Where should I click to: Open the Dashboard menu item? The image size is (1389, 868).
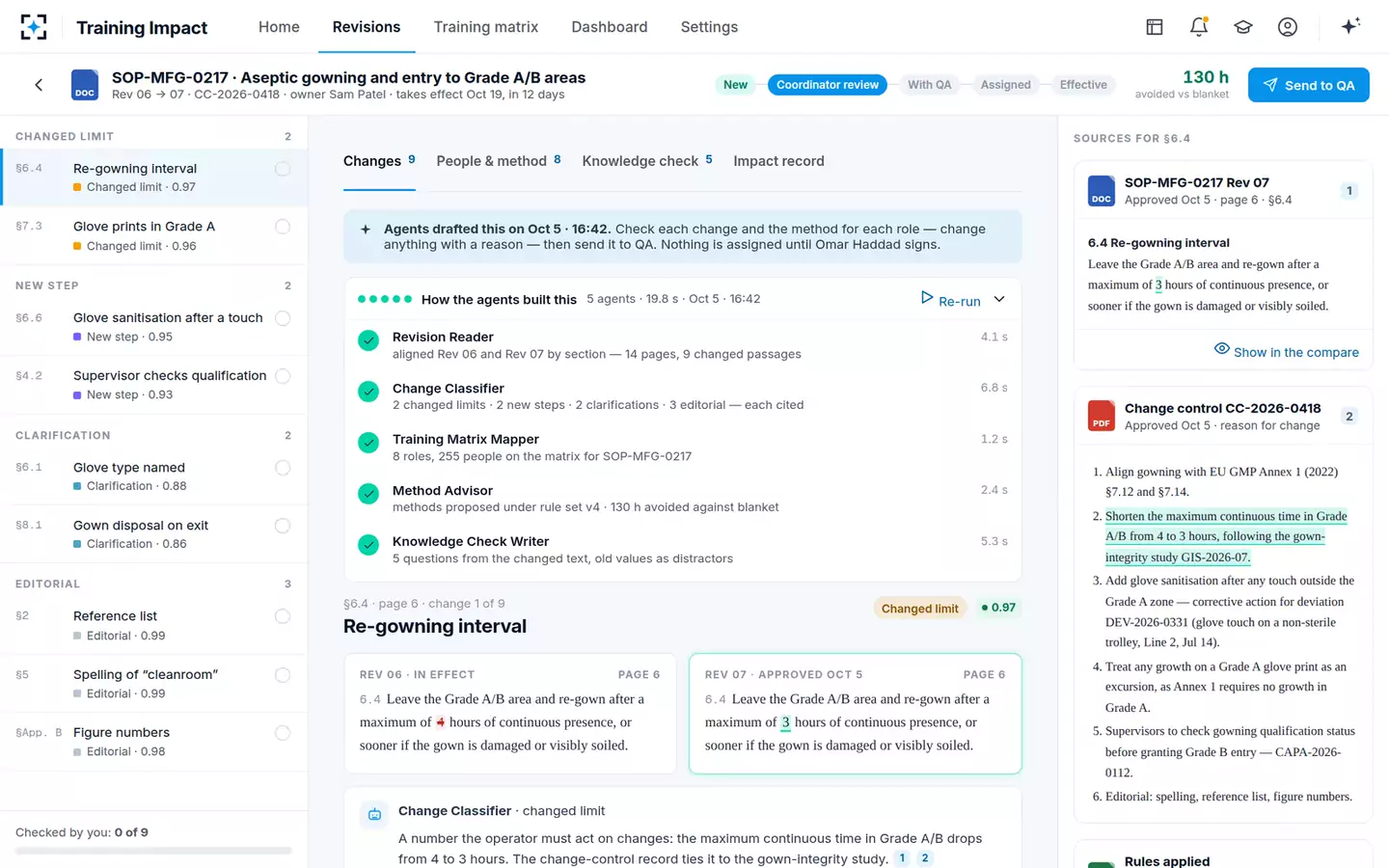point(610,27)
